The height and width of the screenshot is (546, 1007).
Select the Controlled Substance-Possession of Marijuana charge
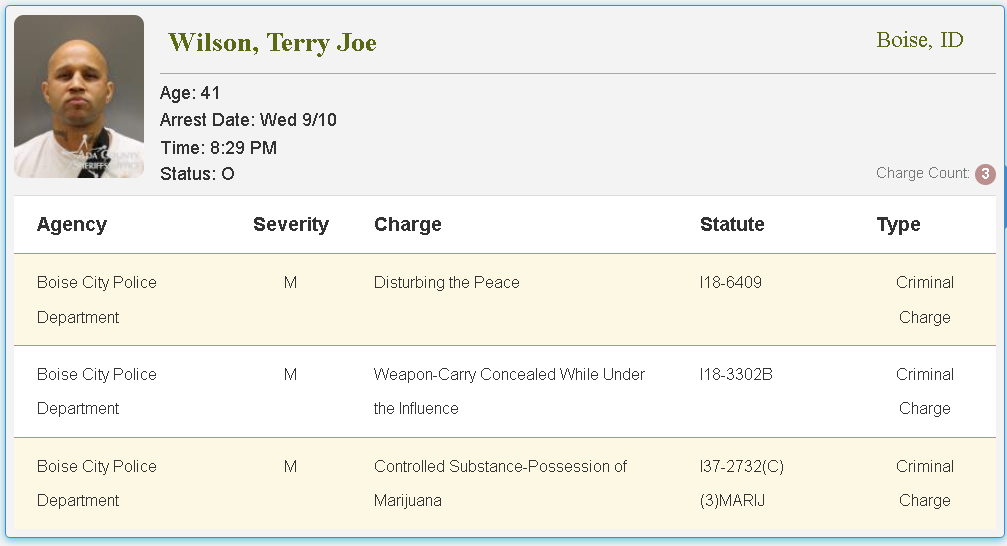(x=500, y=483)
